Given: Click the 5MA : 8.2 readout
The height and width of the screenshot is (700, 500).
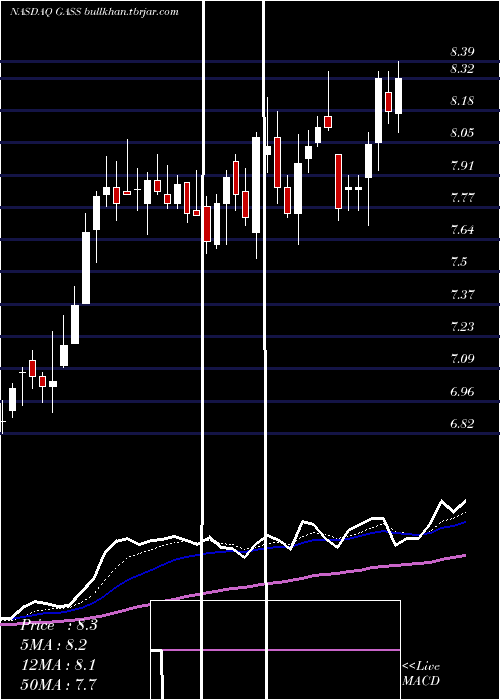Looking at the screenshot, I should [x=54, y=645].
